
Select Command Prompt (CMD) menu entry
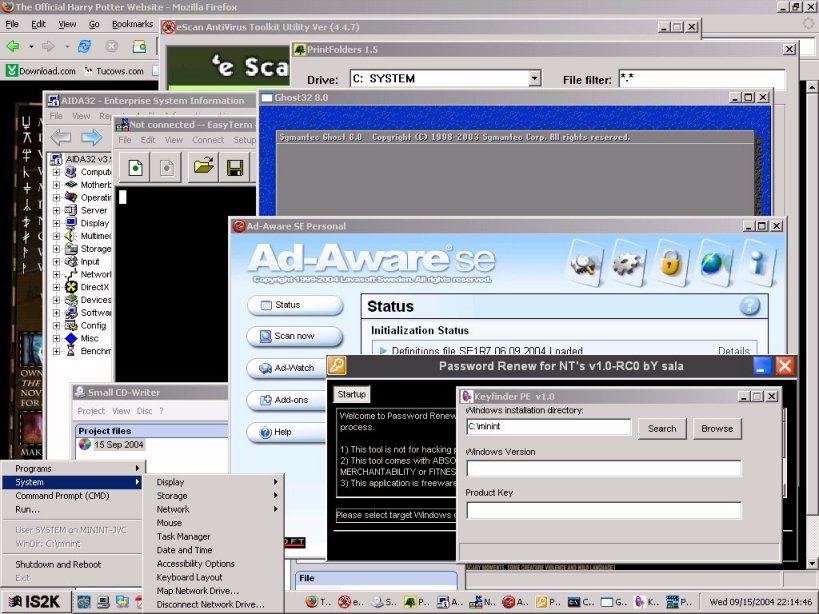coord(72,495)
